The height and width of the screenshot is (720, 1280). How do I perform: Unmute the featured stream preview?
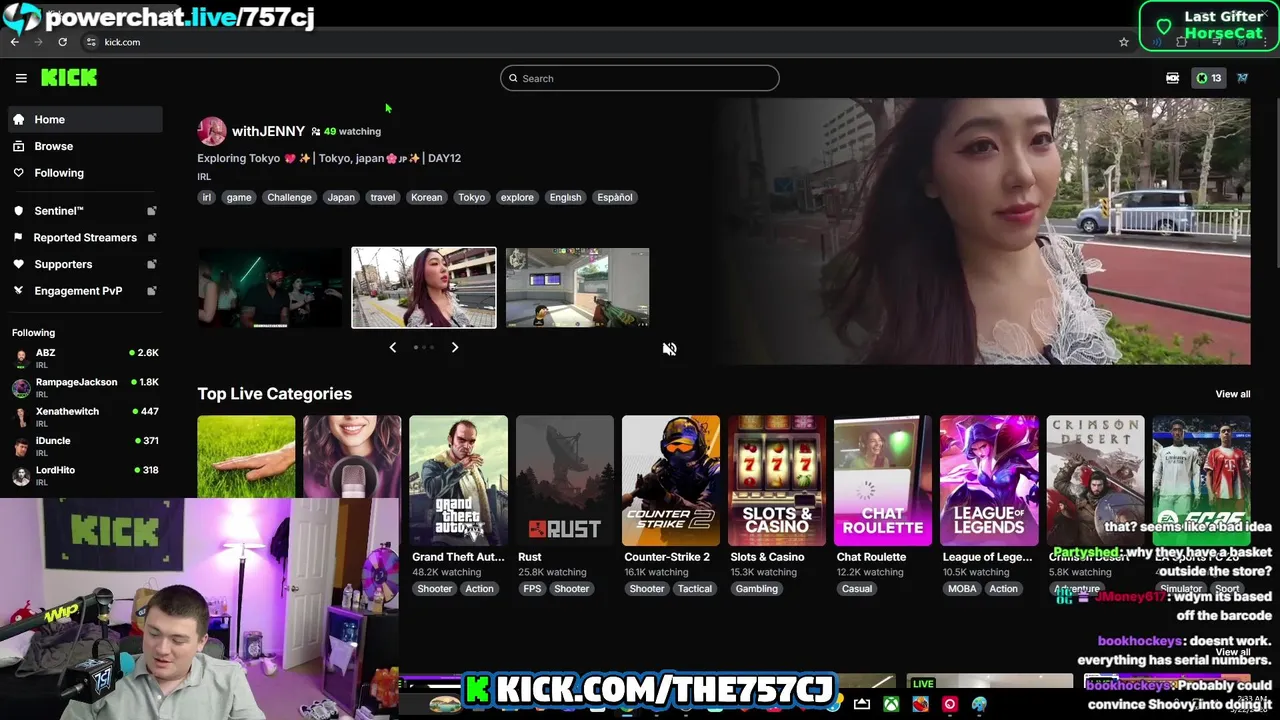click(669, 349)
